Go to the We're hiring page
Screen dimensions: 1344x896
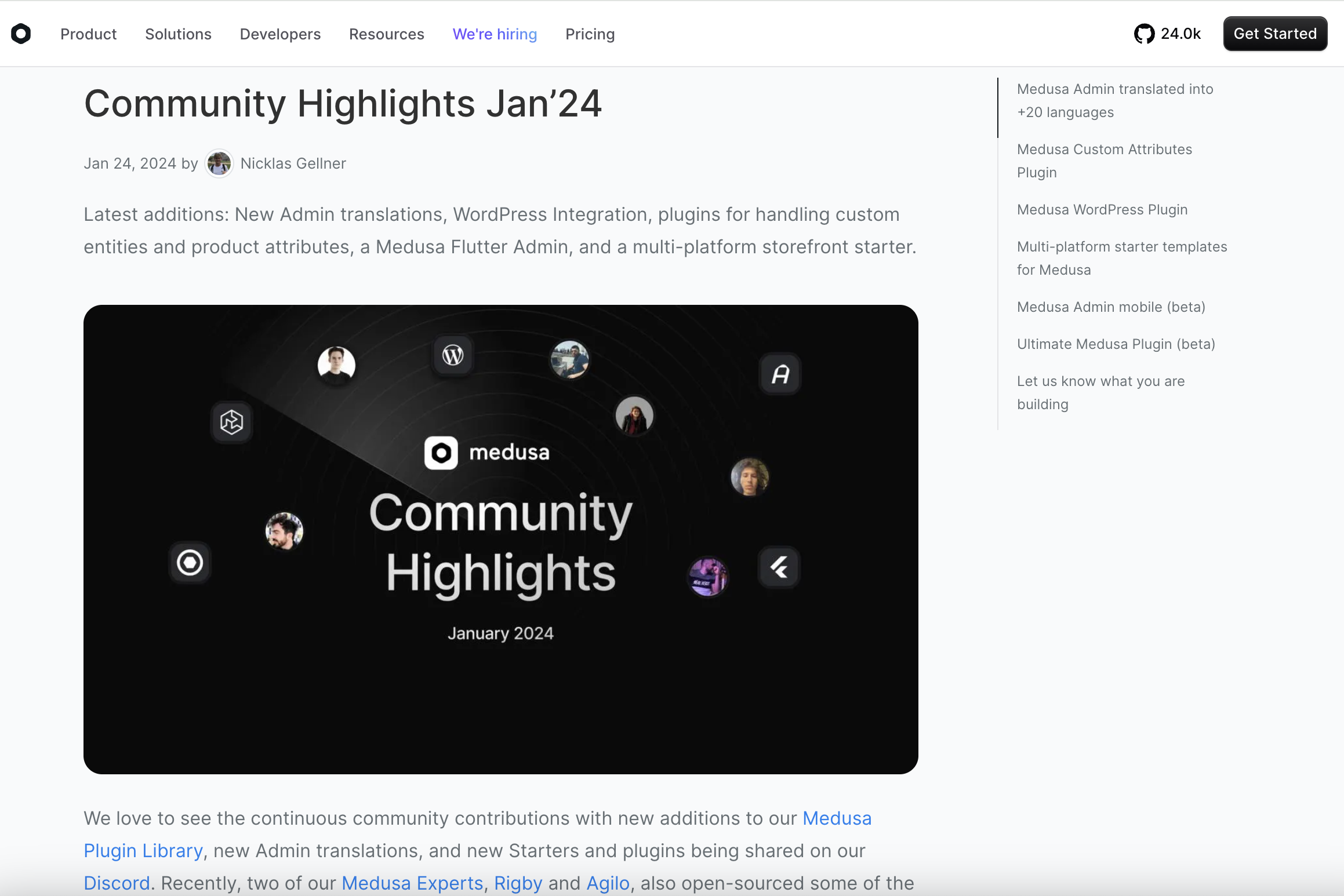pyautogui.click(x=495, y=34)
